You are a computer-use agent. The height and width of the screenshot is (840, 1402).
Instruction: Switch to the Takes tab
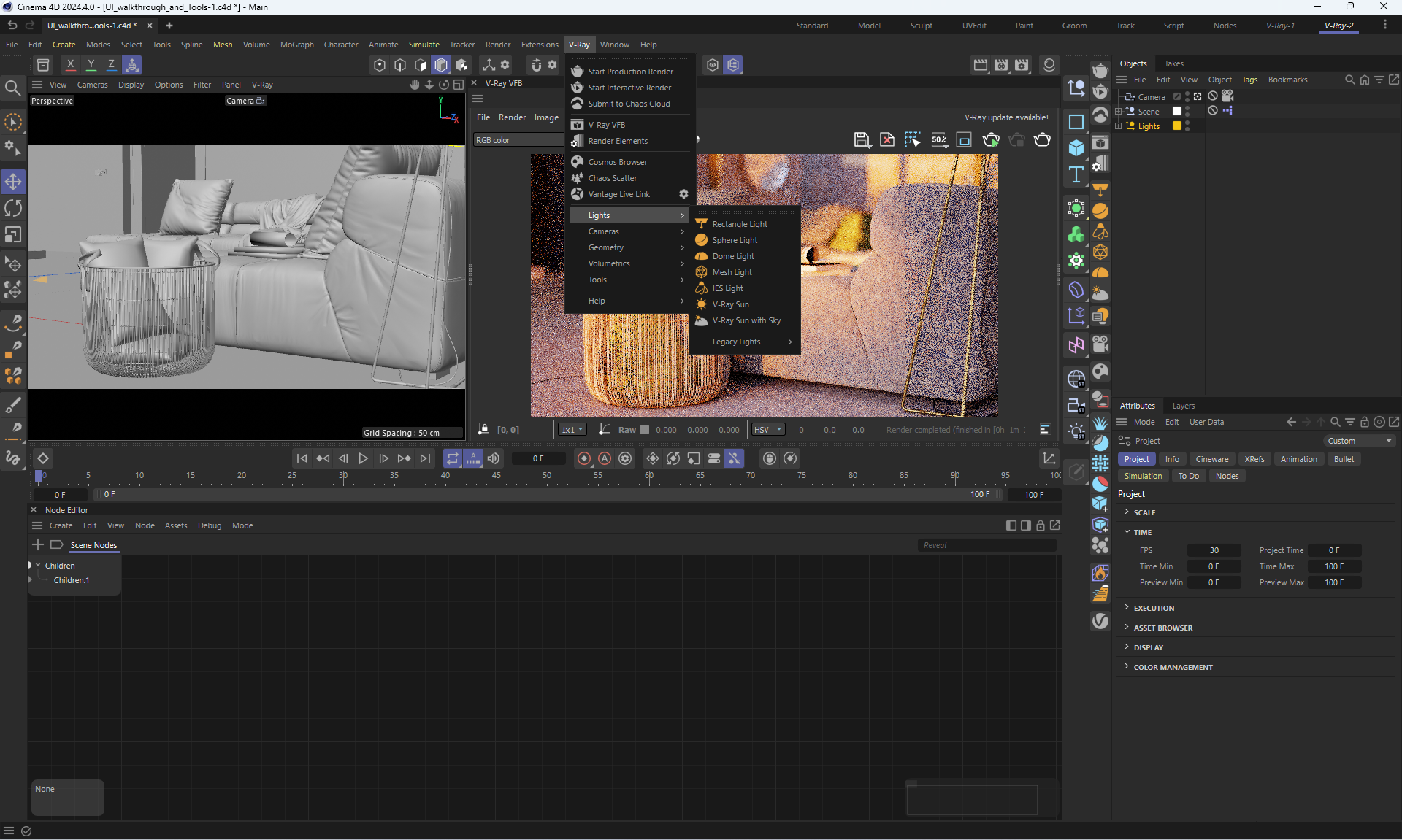point(1173,63)
